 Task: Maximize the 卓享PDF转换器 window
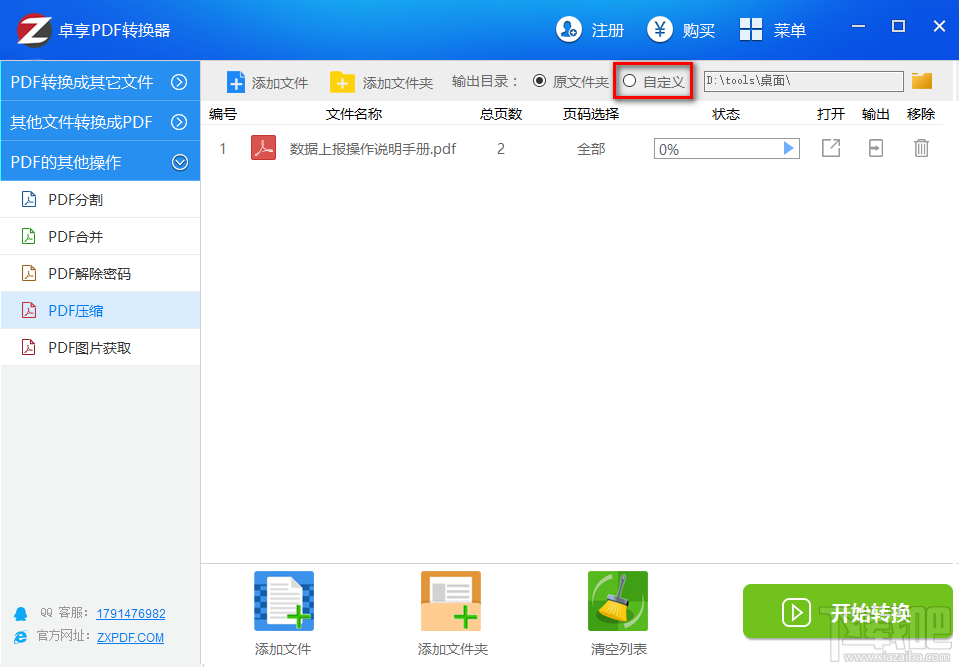[898, 26]
